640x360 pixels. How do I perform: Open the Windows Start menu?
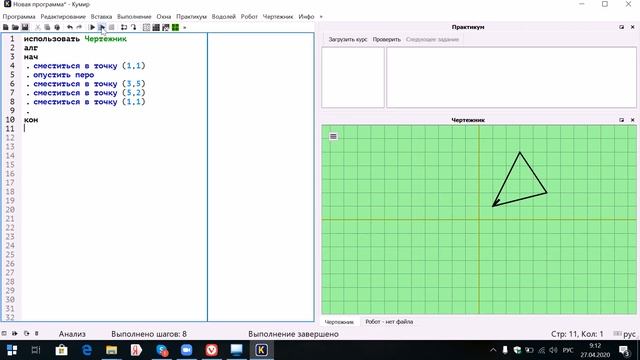pos(11,350)
